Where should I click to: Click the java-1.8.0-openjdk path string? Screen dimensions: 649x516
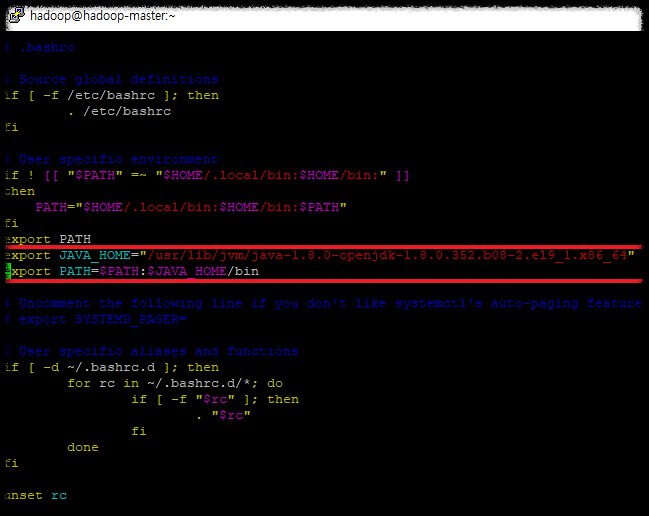tap(387, 255)
